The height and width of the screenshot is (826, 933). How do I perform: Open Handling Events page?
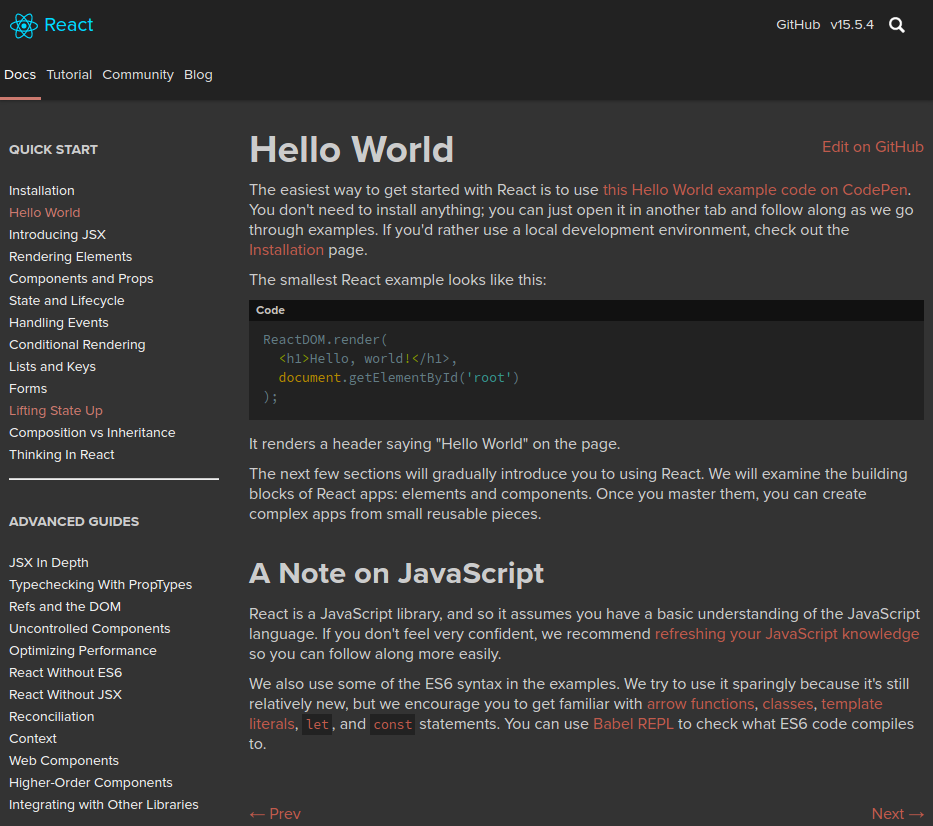click(x=59, y=323)
